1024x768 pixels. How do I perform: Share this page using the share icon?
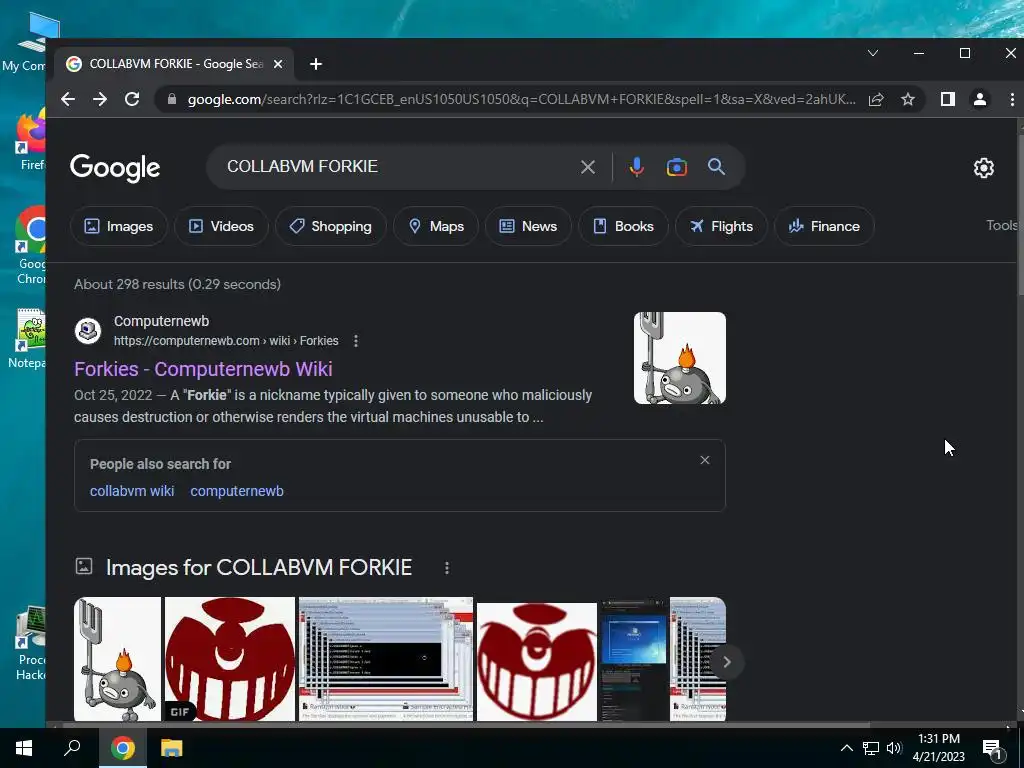(876, 99)
